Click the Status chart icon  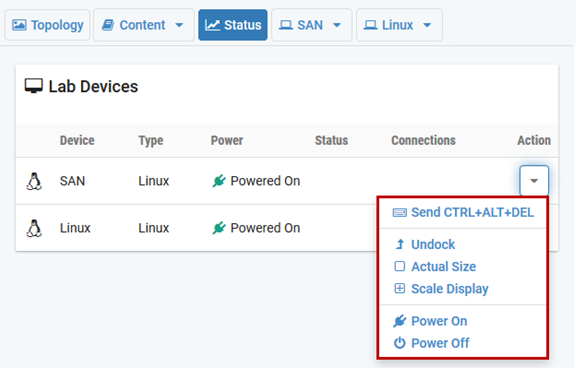212,25
